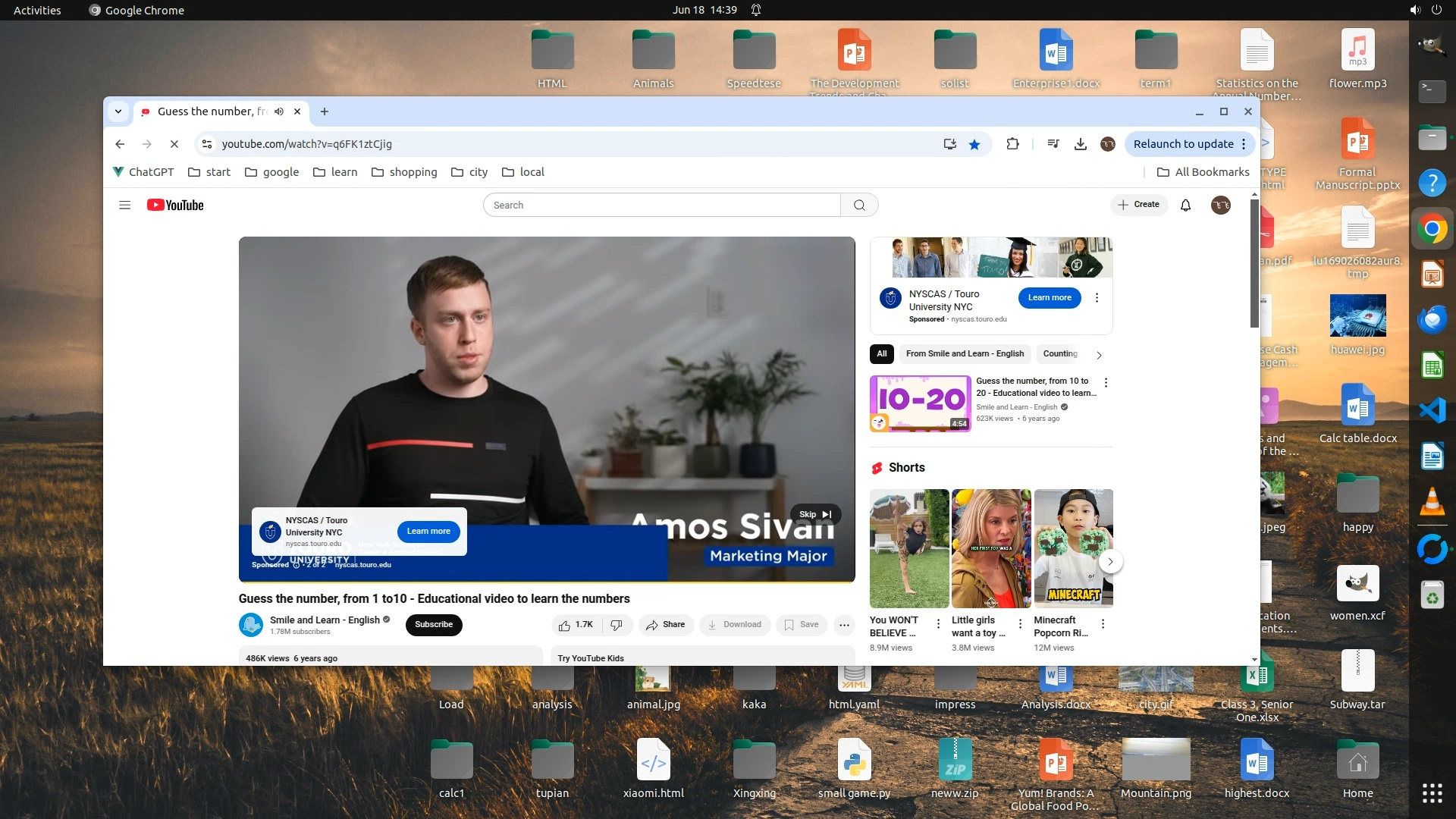The height and width of the screenshot is (819, 1456).
Task: Dislike the video with thumbs down
Action: [617, 625]
